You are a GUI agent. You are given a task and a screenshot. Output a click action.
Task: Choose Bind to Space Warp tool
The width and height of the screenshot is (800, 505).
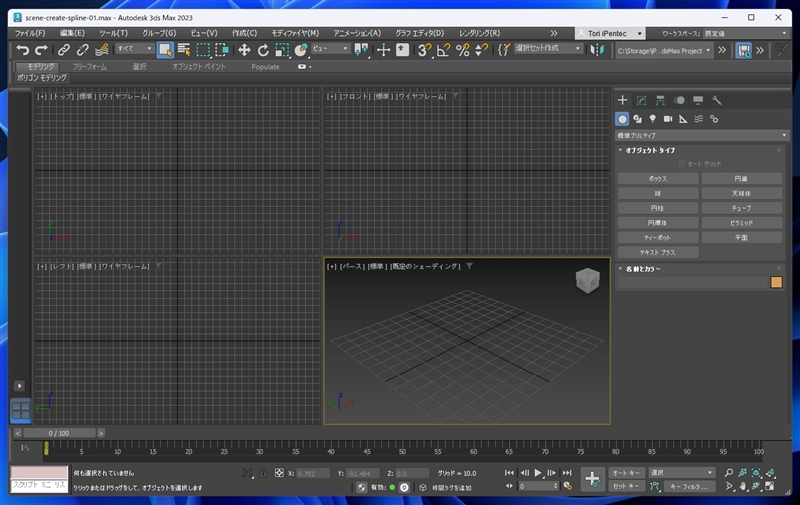(102, 50)
